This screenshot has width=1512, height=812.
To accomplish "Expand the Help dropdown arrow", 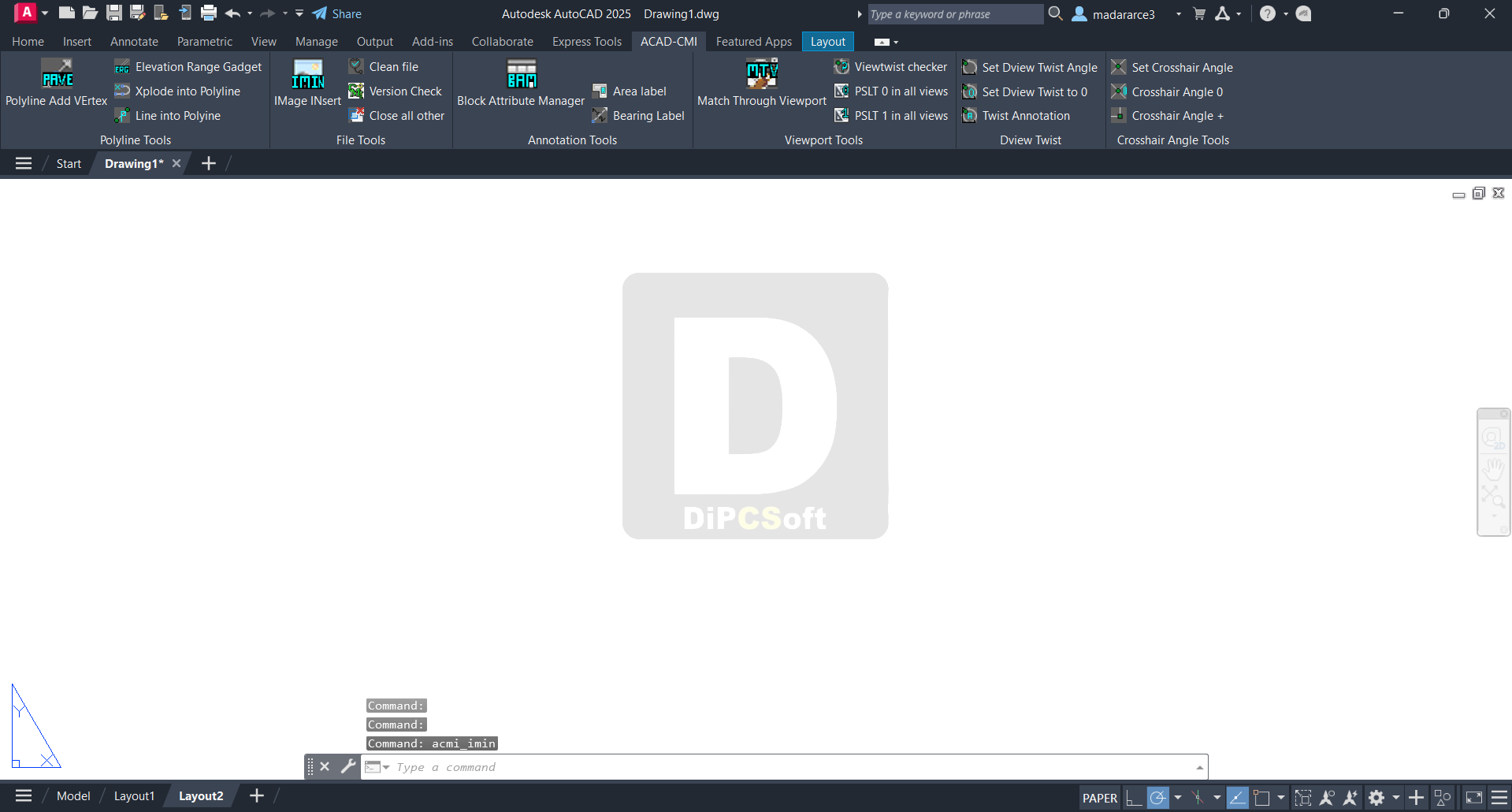I will (x=1286, y=14).
